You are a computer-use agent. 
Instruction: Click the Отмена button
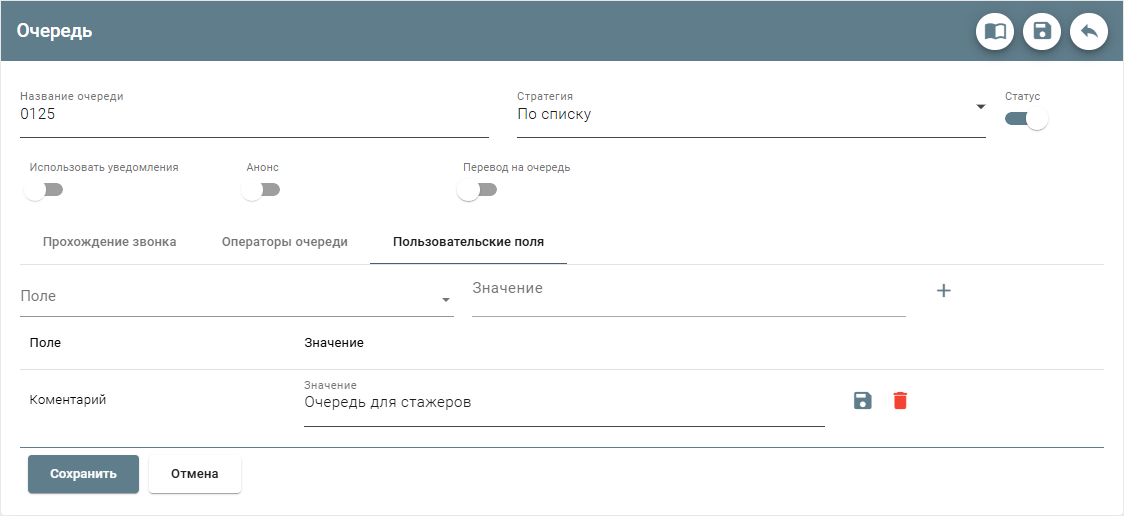pos(195,474)
